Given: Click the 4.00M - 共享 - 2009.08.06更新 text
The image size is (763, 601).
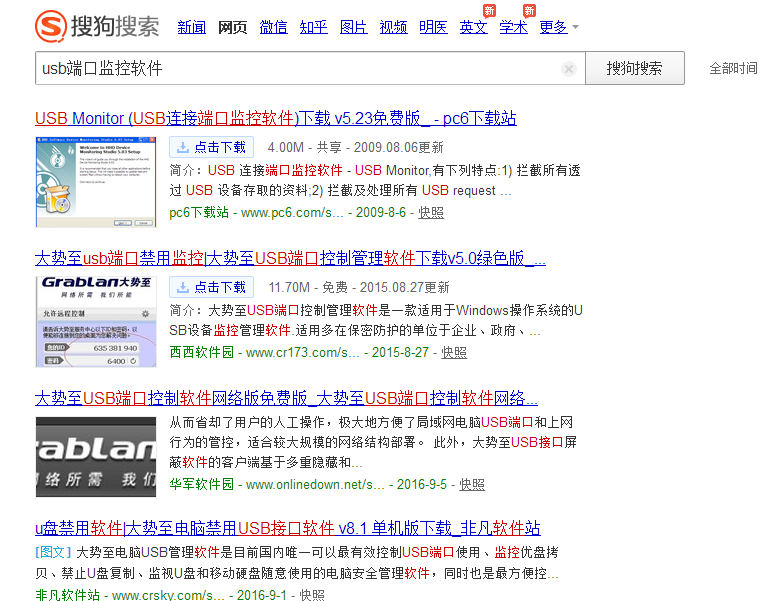Looking at the screenshot, I should pyautogui.click(x=355, y=147).
